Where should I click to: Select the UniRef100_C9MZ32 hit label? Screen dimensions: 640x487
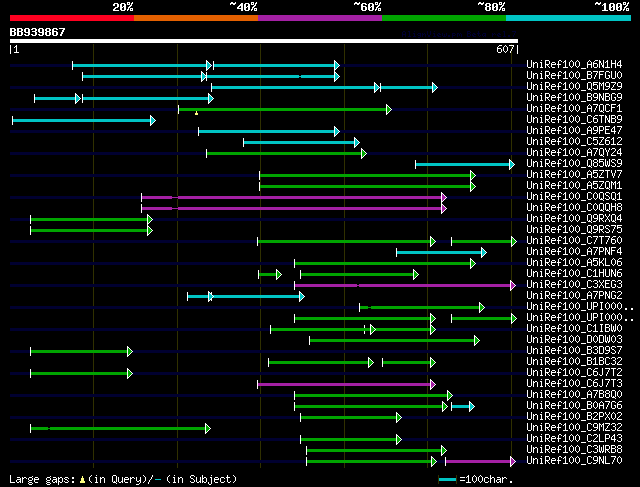click(x=574, y=428)
